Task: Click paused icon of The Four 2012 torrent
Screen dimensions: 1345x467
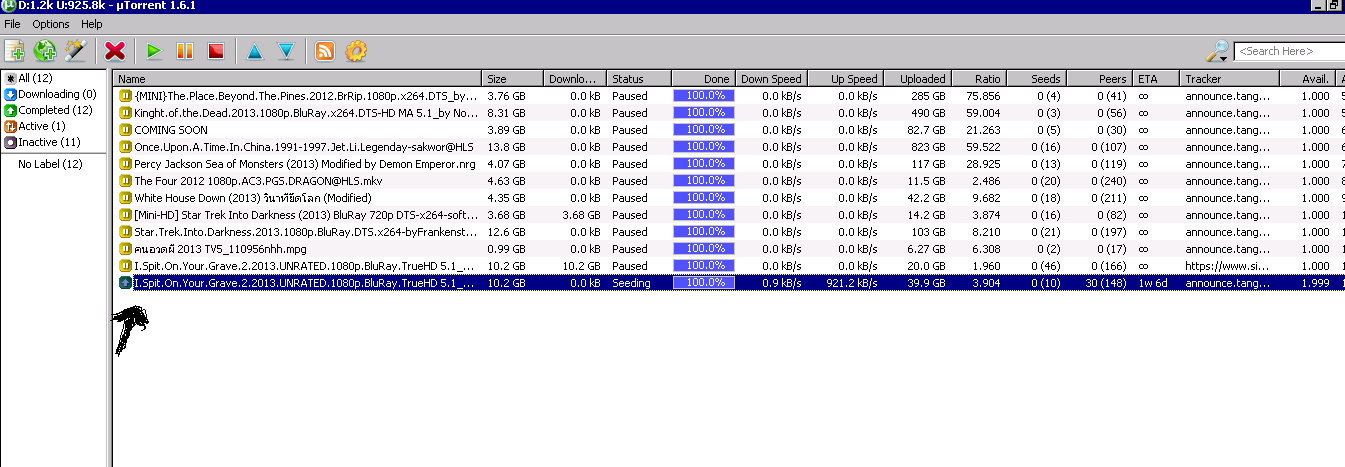Action: [x=125, y=181]
